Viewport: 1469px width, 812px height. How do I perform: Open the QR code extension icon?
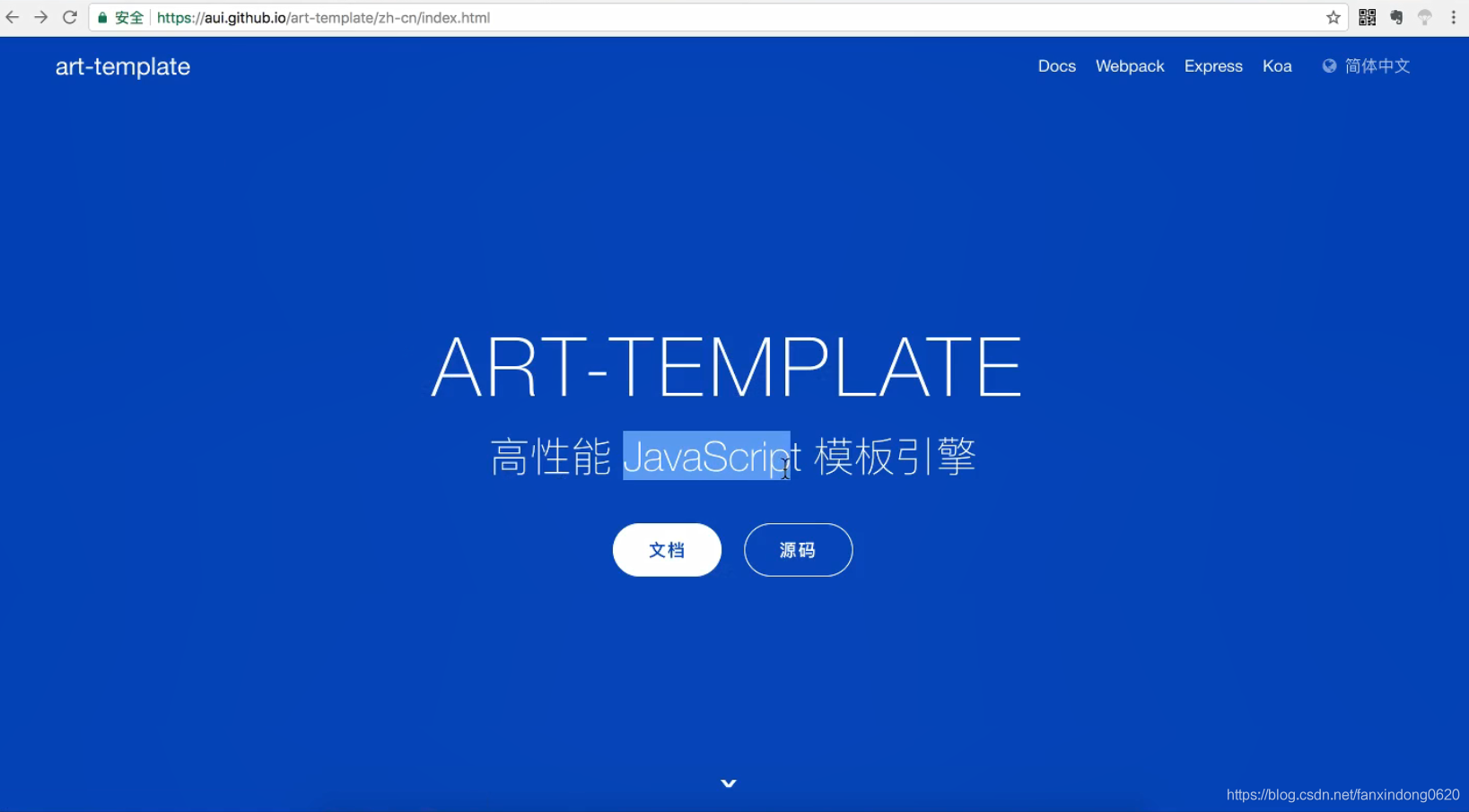click(1368, 17)
